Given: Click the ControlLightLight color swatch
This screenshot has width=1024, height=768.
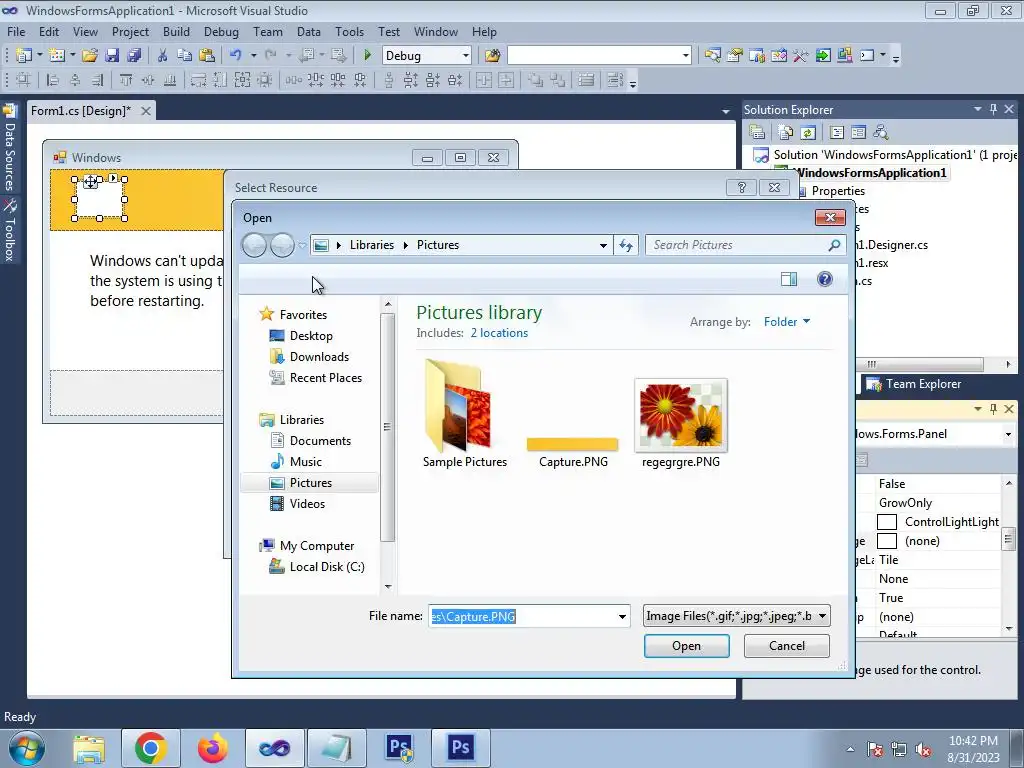Looking at the screenshot, I should (x=887, y=522).
